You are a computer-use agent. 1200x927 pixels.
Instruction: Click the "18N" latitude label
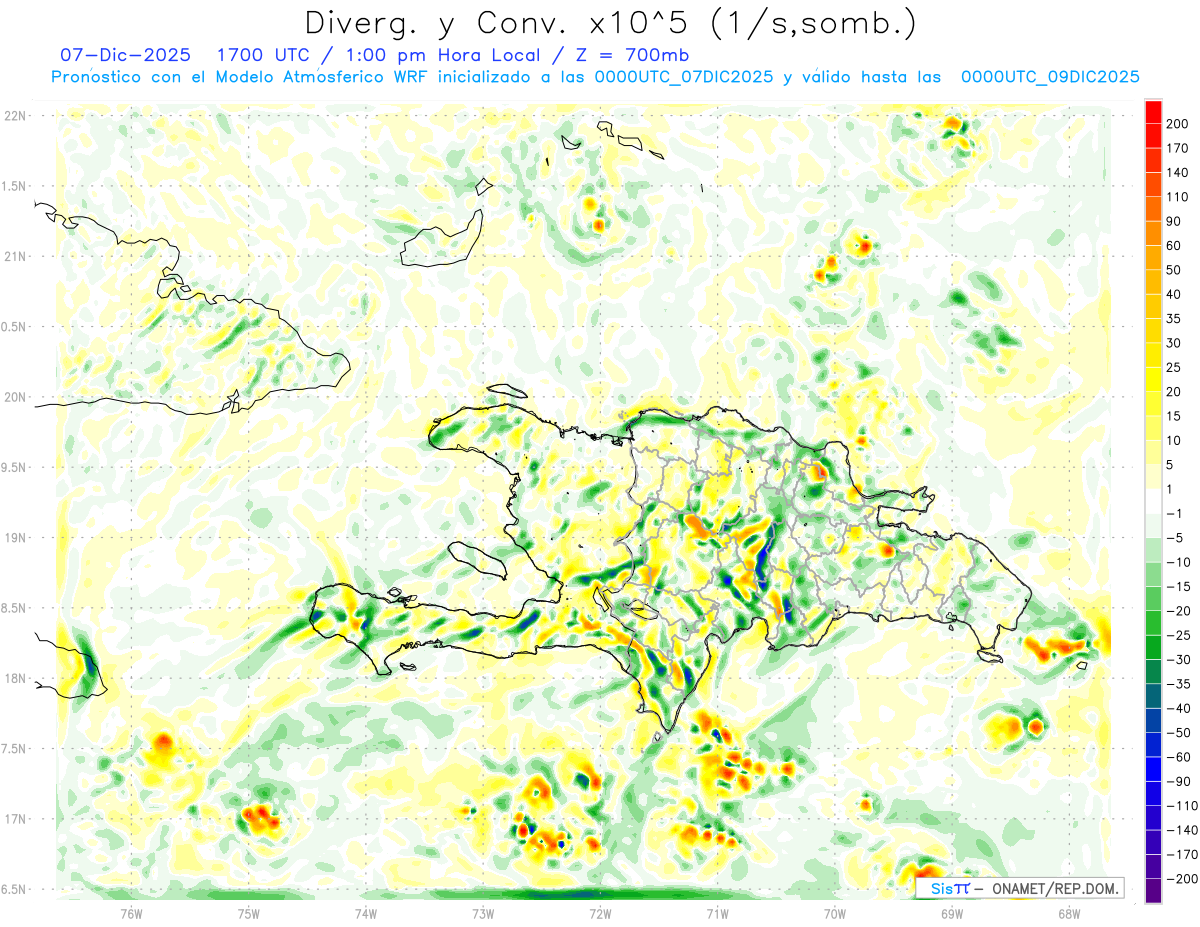tap(14, 678)
